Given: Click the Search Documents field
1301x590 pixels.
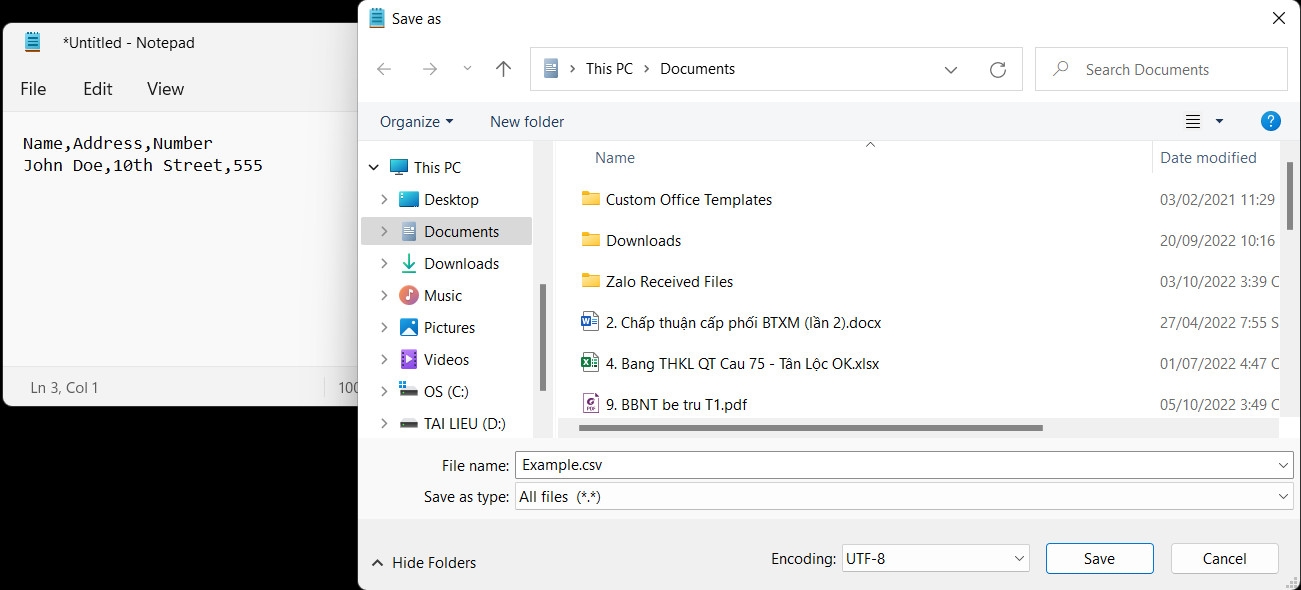Looking at the screenshot, I should pyautogui.click(x=1161, y=69).
